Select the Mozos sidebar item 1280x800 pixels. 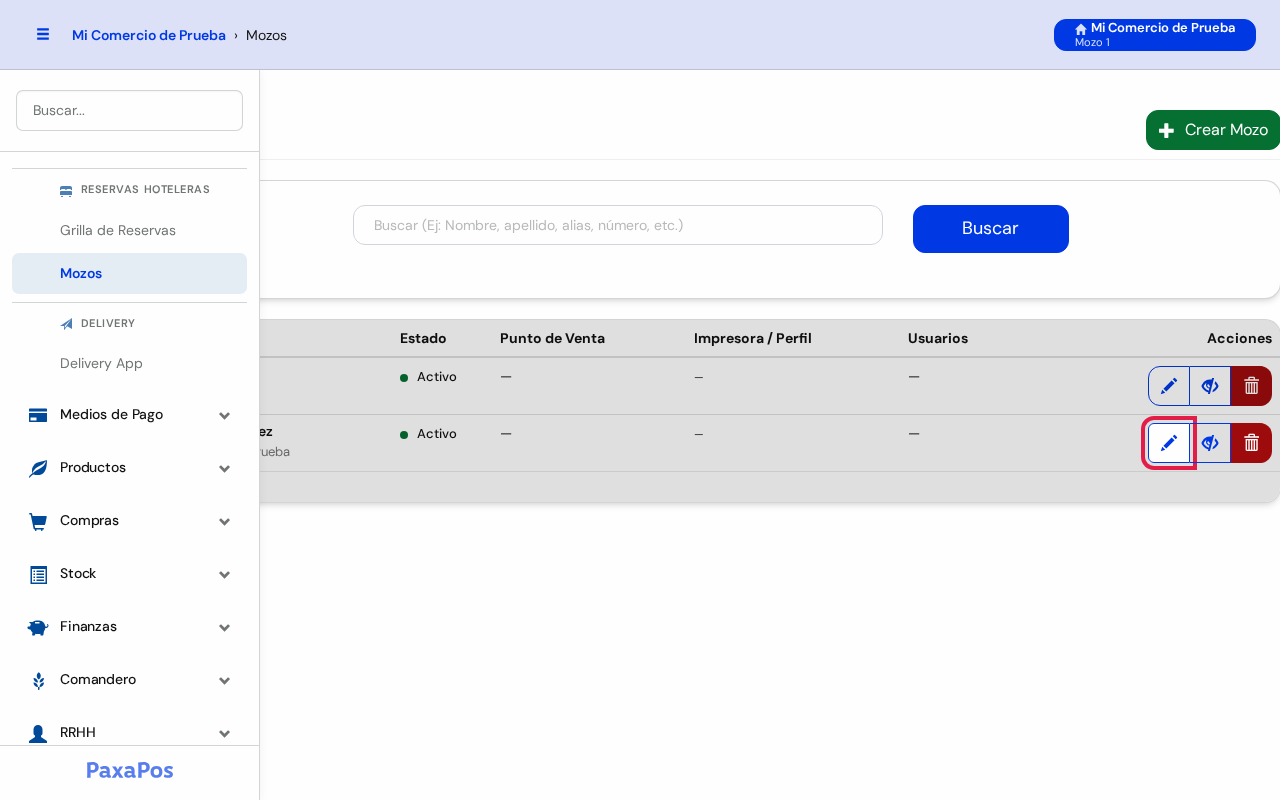(x=130, y=273)
